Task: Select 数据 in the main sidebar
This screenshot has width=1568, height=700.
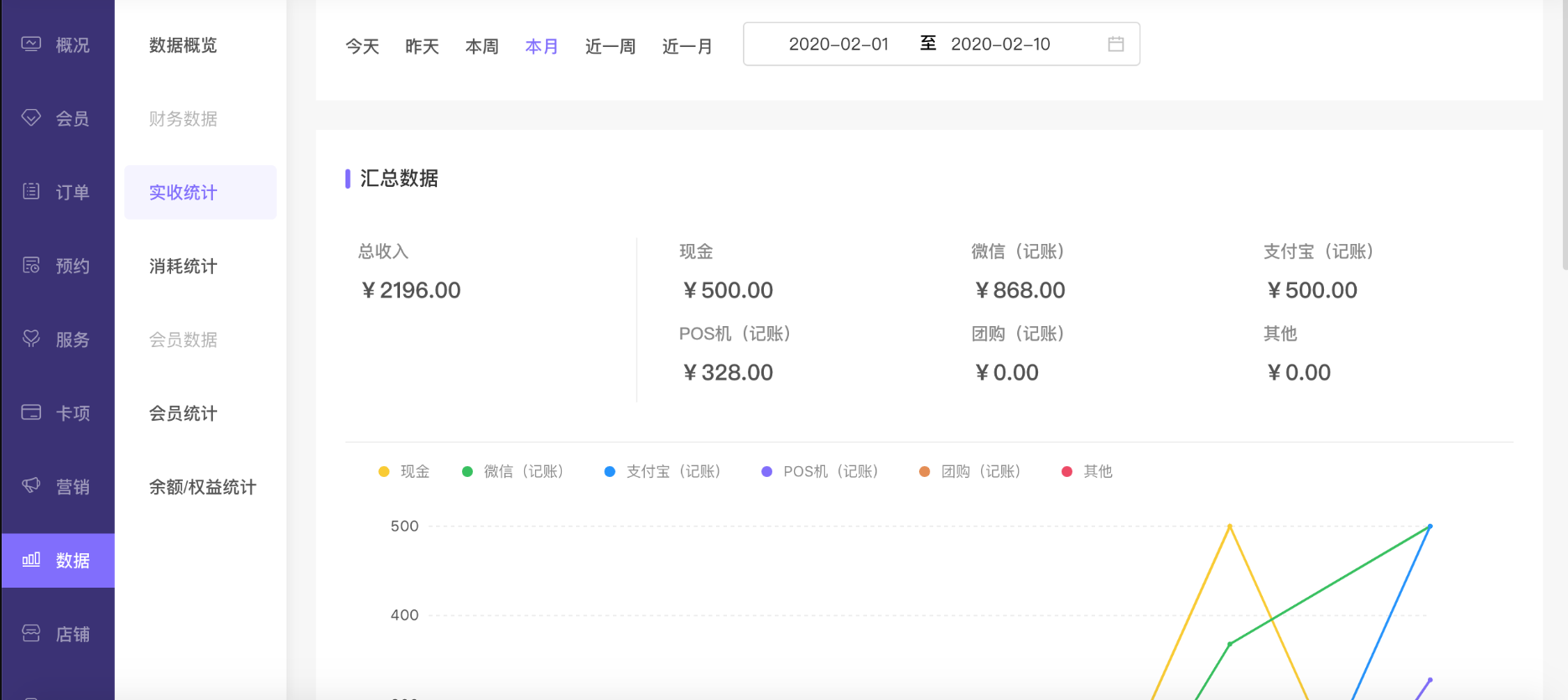Action: click(58, 560)
